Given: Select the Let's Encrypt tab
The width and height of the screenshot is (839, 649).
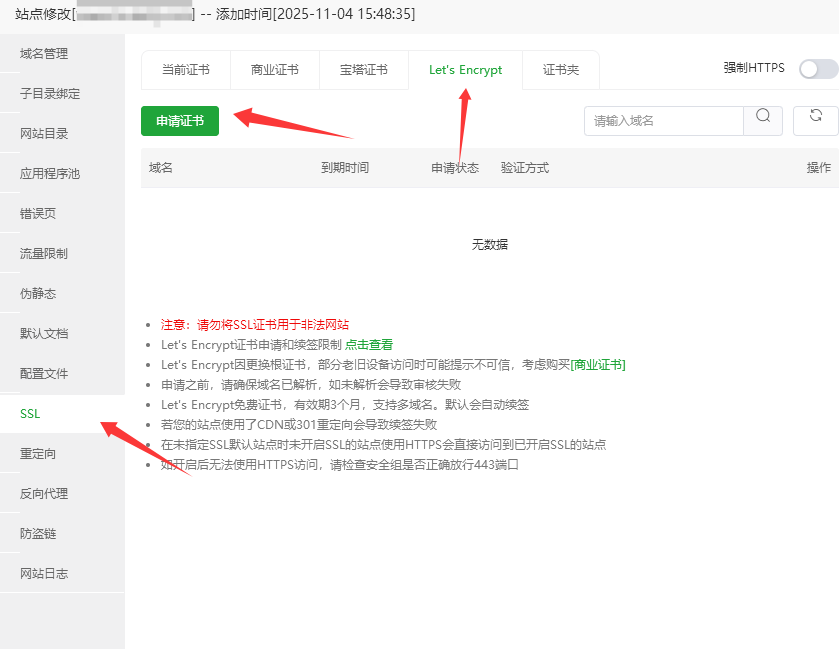Looking at the screenshot, I should tap(465, 70).
